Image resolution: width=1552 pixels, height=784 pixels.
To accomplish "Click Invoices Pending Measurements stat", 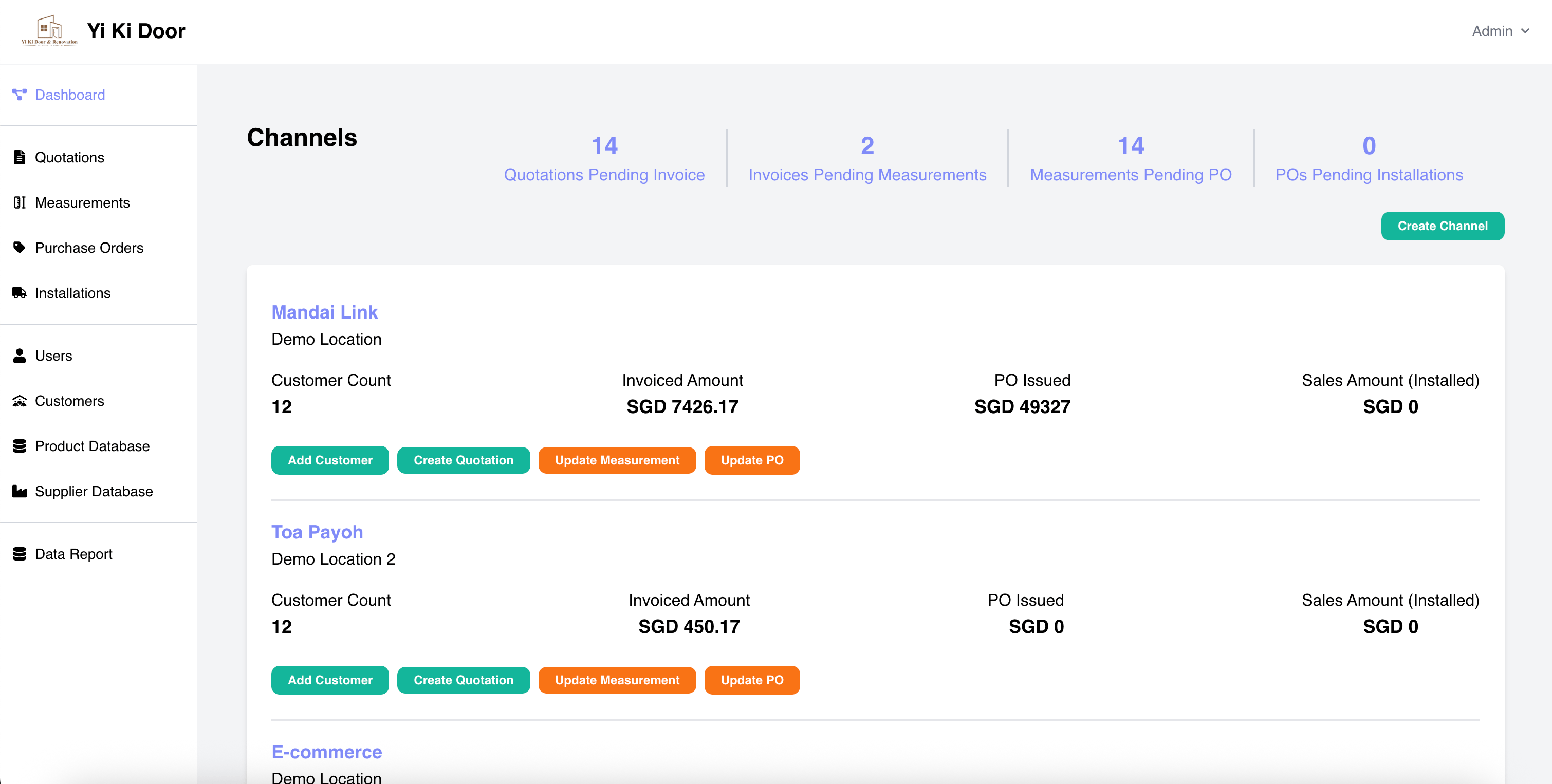I will pos(867,159).
